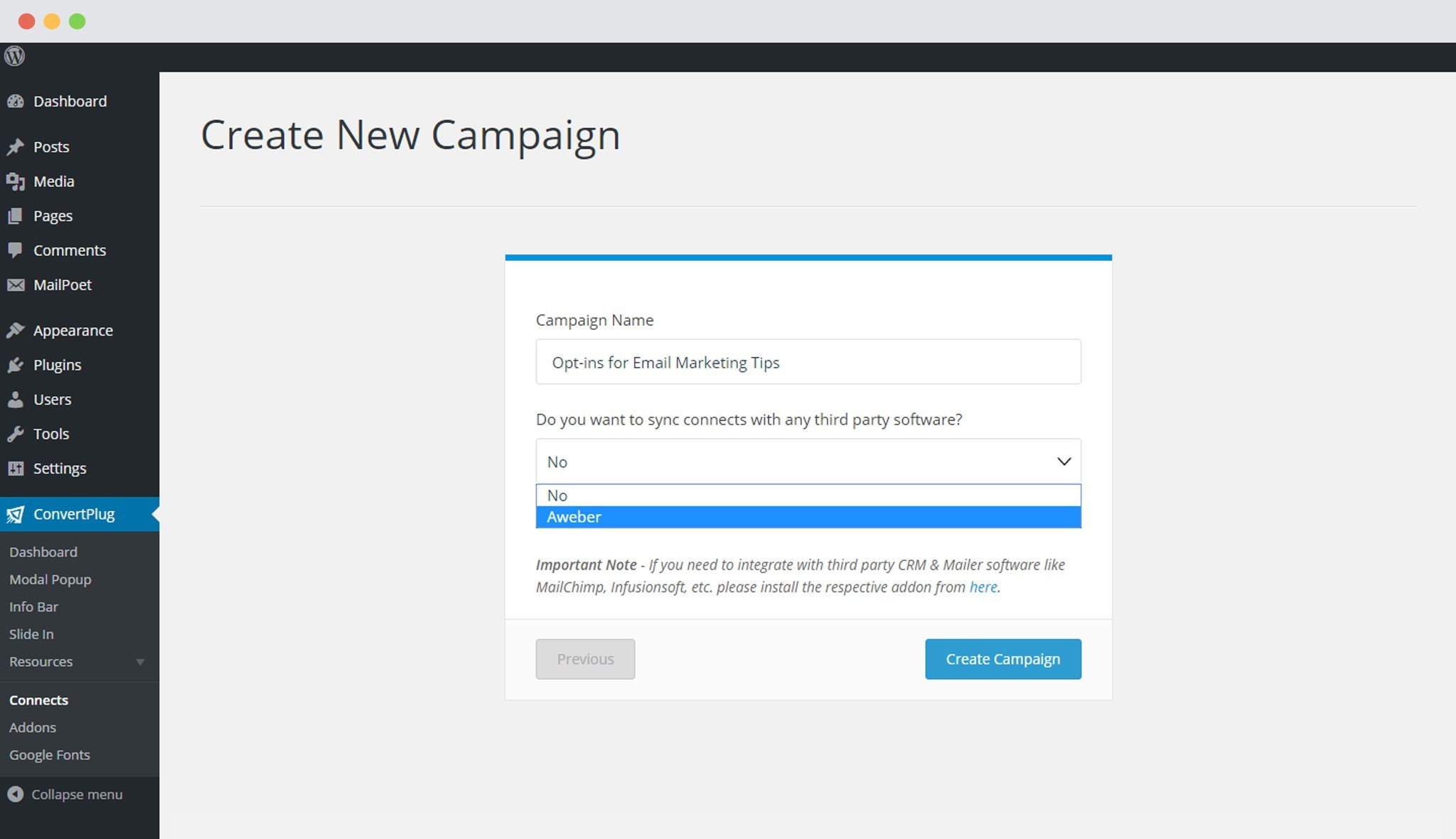Click the Tools wrench icon
The height and width of the screenshot is (839, 1456).
[16, 434]
